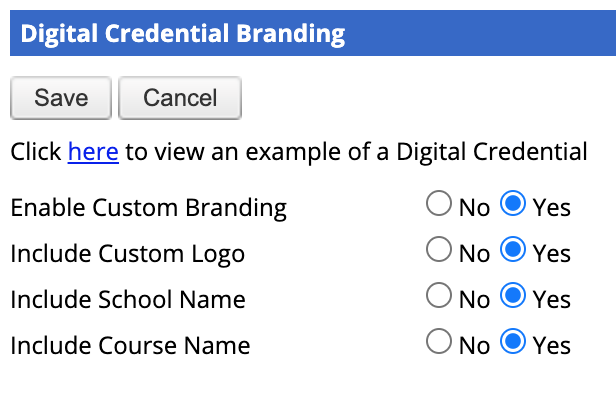This screenshot has width=616, height=398.
Task: Select Yes for Enable Custom Branding
Action: pyautogui.click(x=513, y=203)
